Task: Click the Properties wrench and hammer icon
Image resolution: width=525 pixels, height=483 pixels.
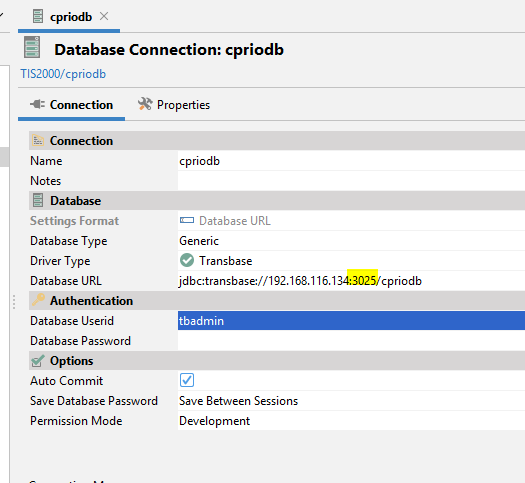Action: click(145, 104)
